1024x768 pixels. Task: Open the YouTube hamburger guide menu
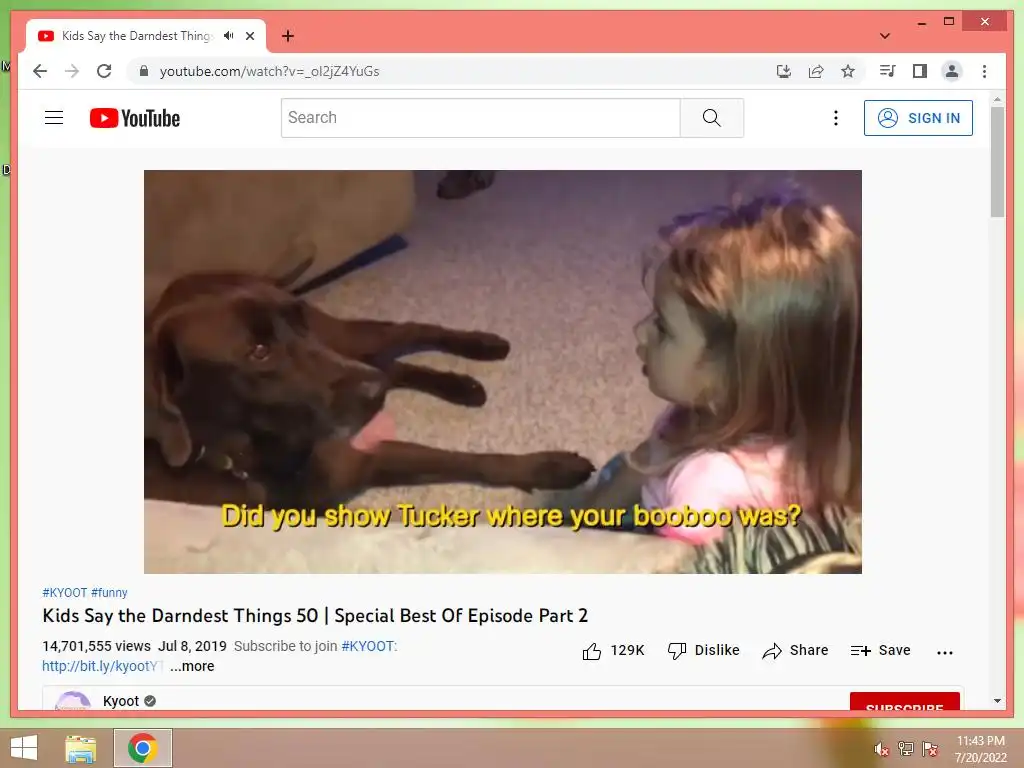point(54,118)
